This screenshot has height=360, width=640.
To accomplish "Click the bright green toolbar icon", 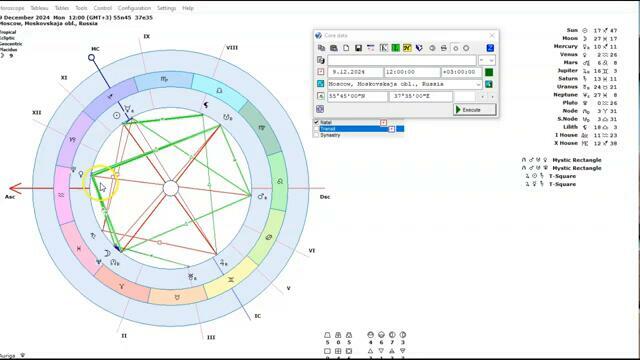I will pos(395,48).
